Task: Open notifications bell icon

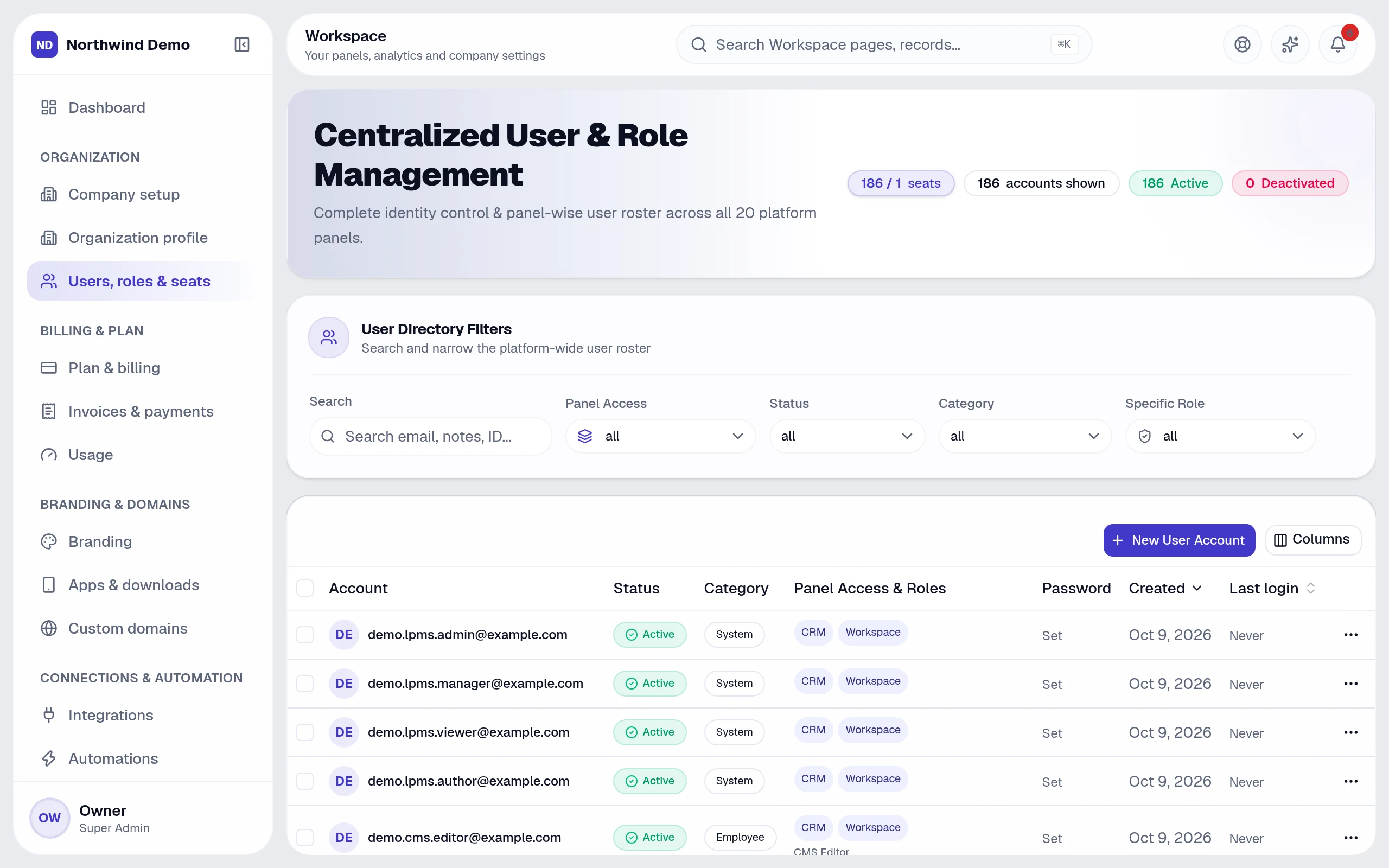Action: 1337,44
